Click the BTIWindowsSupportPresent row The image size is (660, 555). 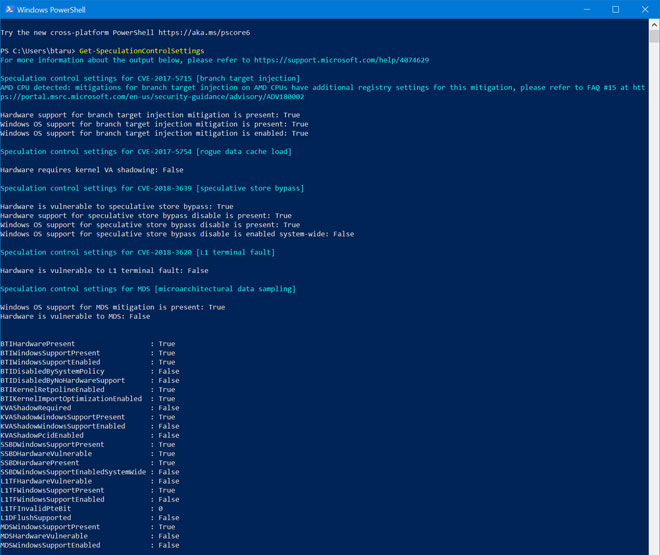pos(88,353)
